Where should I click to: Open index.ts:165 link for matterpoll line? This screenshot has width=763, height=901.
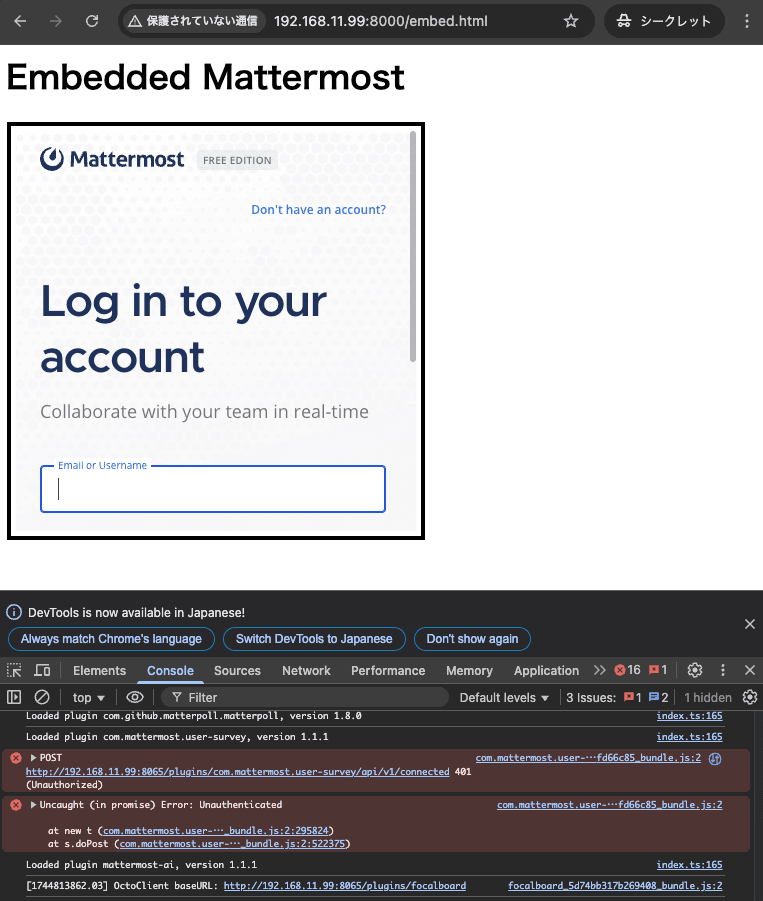coord(689,716)
